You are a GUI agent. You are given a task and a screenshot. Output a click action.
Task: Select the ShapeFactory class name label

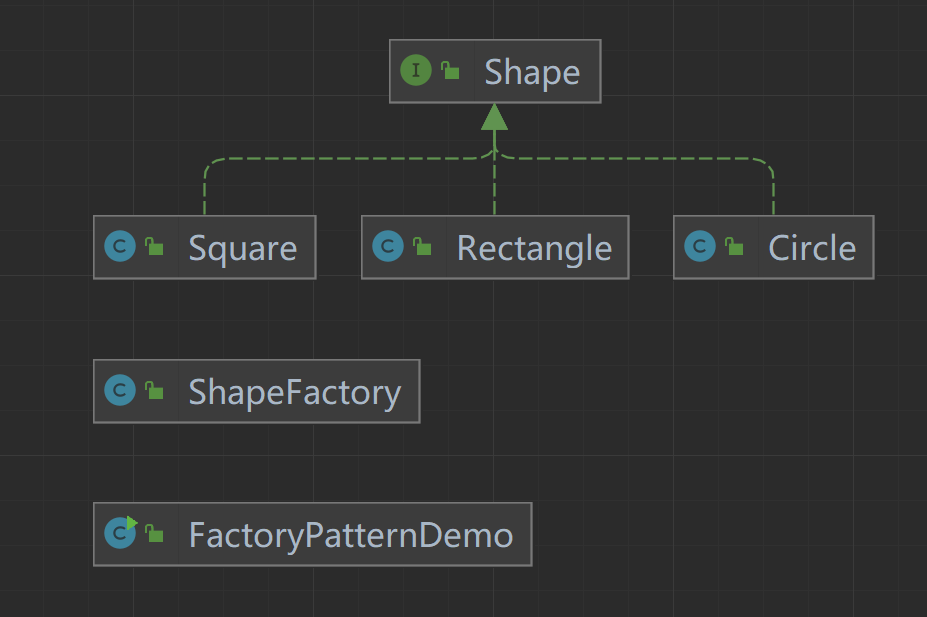coord(294,392)
